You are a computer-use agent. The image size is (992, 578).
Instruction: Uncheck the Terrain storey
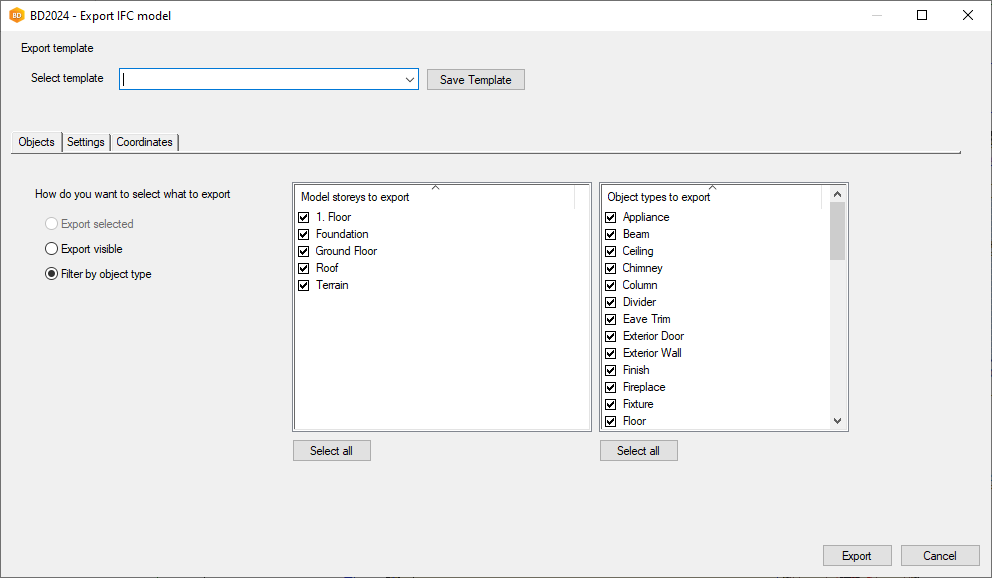point(303,285)
